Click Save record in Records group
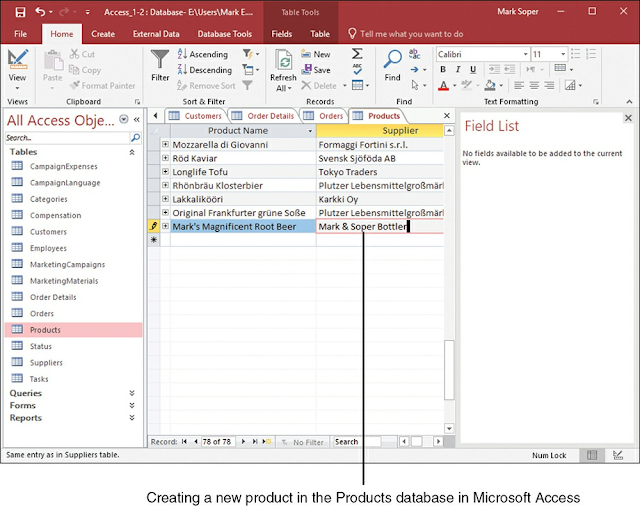Image resolution: width=640 pixels, height=506 pixels. point(316,70)
